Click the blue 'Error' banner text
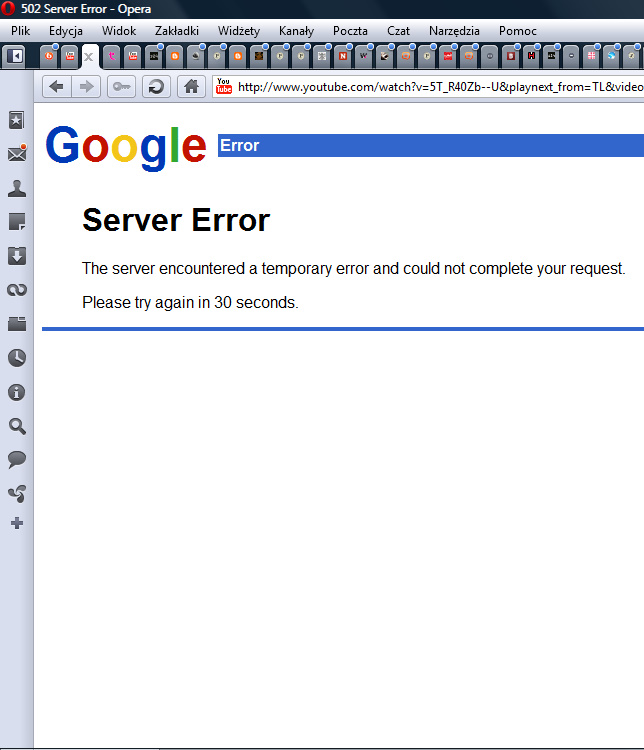Image resolution: width=644 pixels, height=750 pixels. (239, 145)
